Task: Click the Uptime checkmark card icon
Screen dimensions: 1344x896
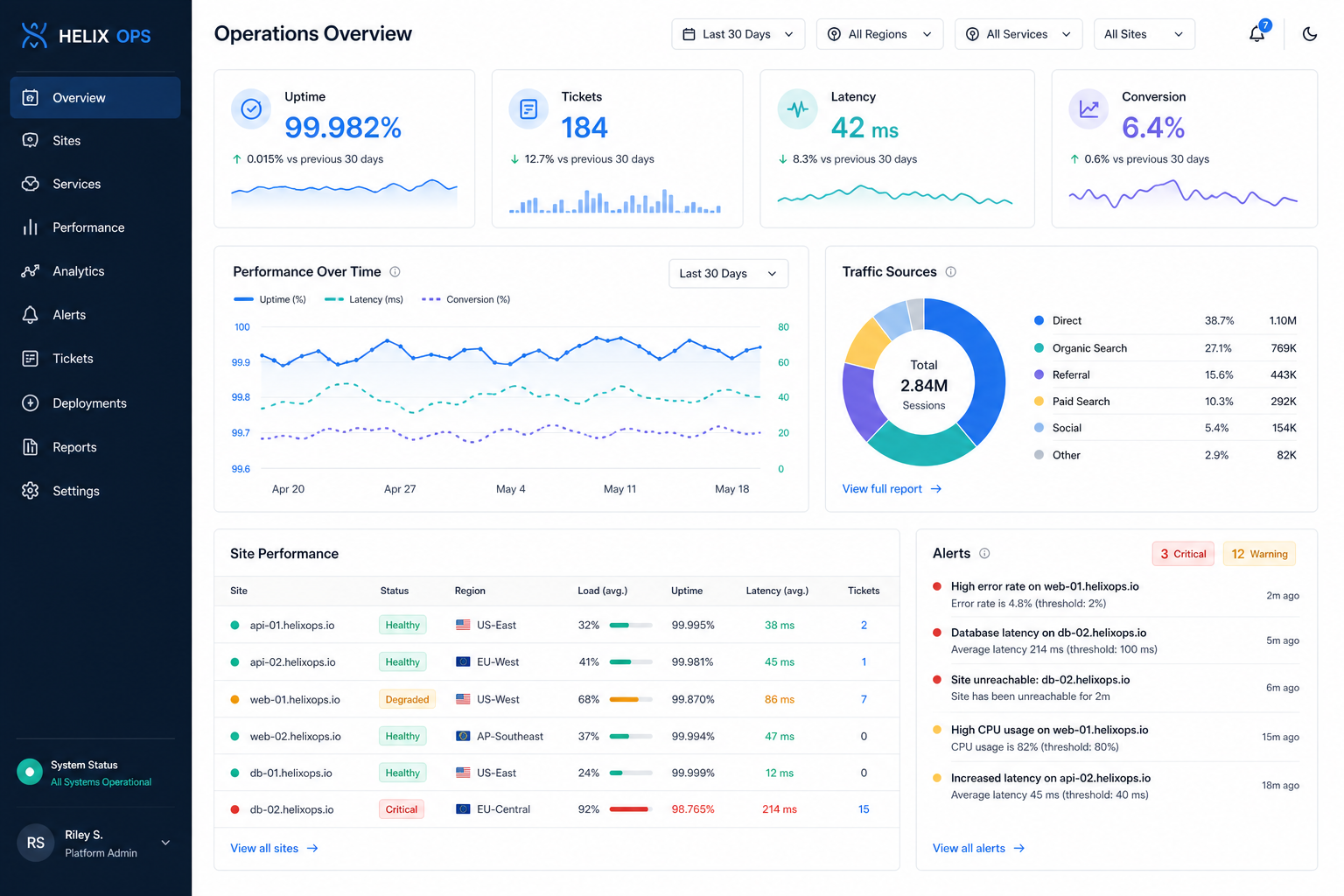Action: point(251,109)
